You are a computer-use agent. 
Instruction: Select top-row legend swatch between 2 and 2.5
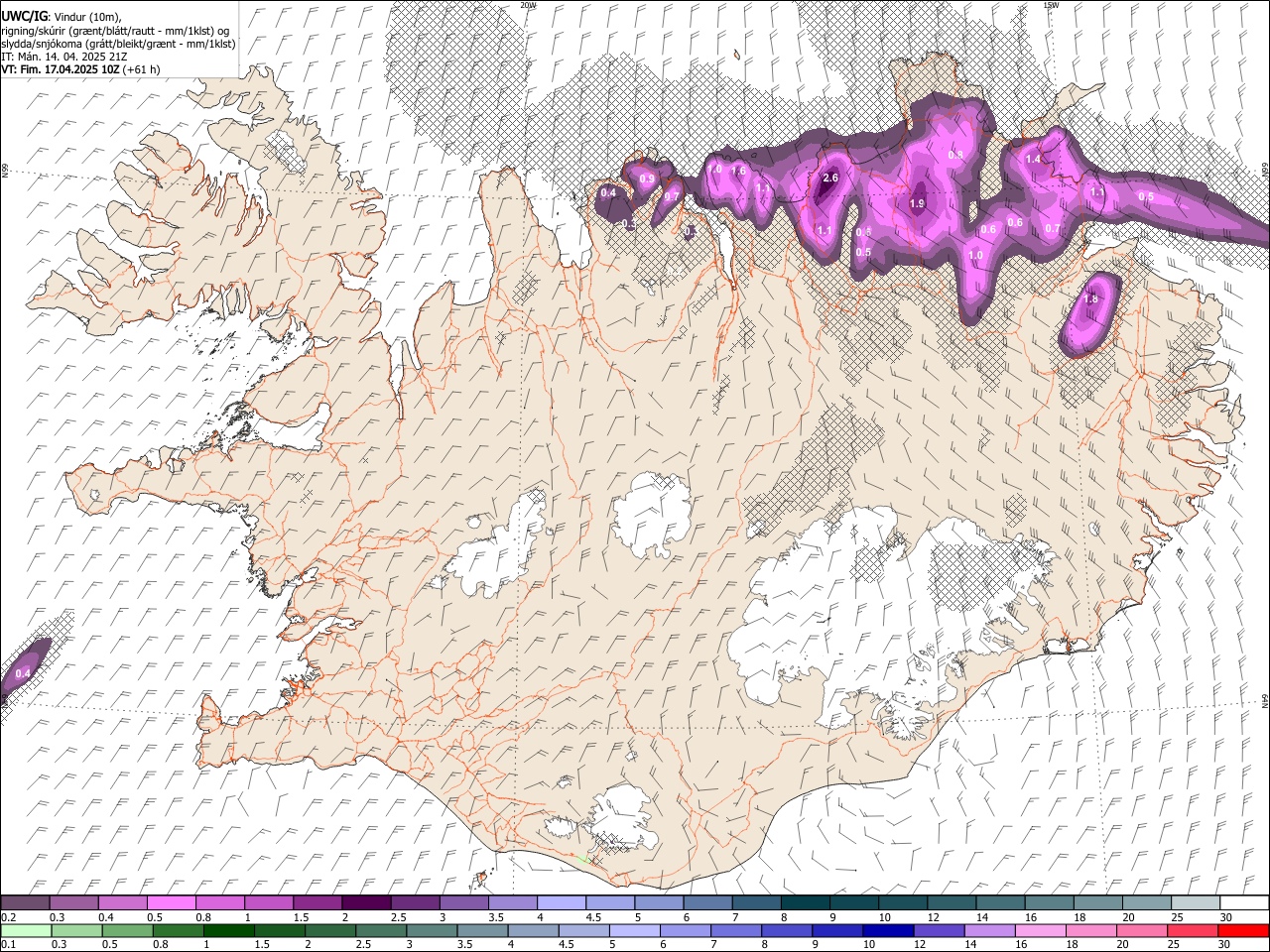[365, 903]
